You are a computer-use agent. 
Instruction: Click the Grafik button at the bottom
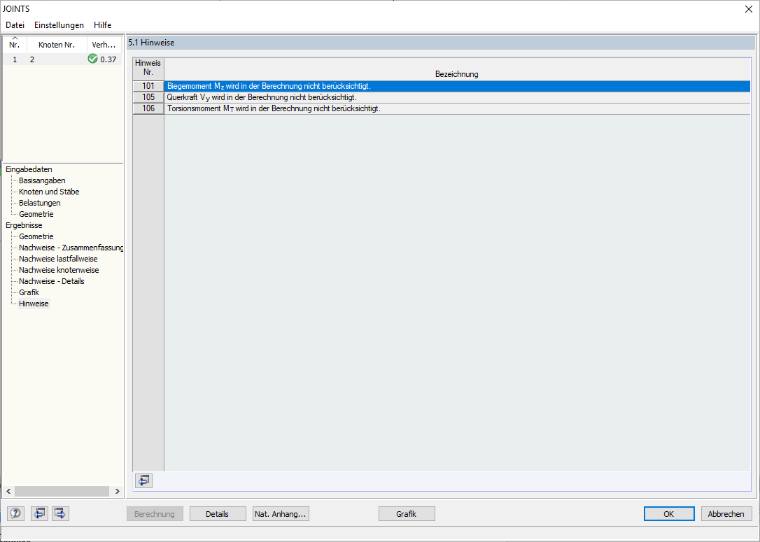[406, 514]
